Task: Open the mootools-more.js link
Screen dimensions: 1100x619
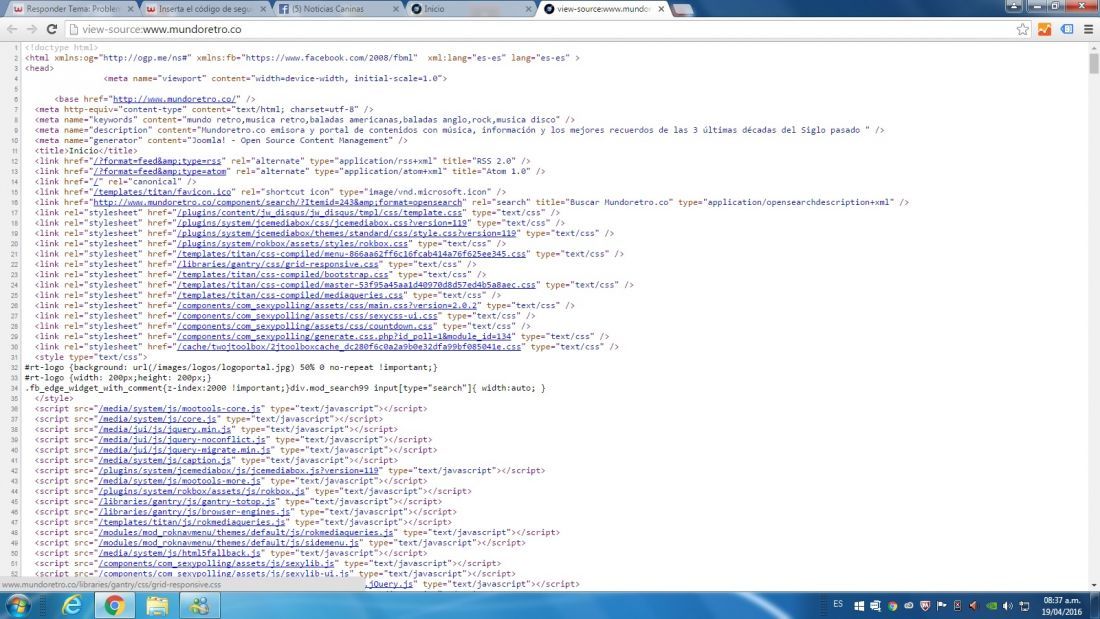Action: [x=180, y=481]
